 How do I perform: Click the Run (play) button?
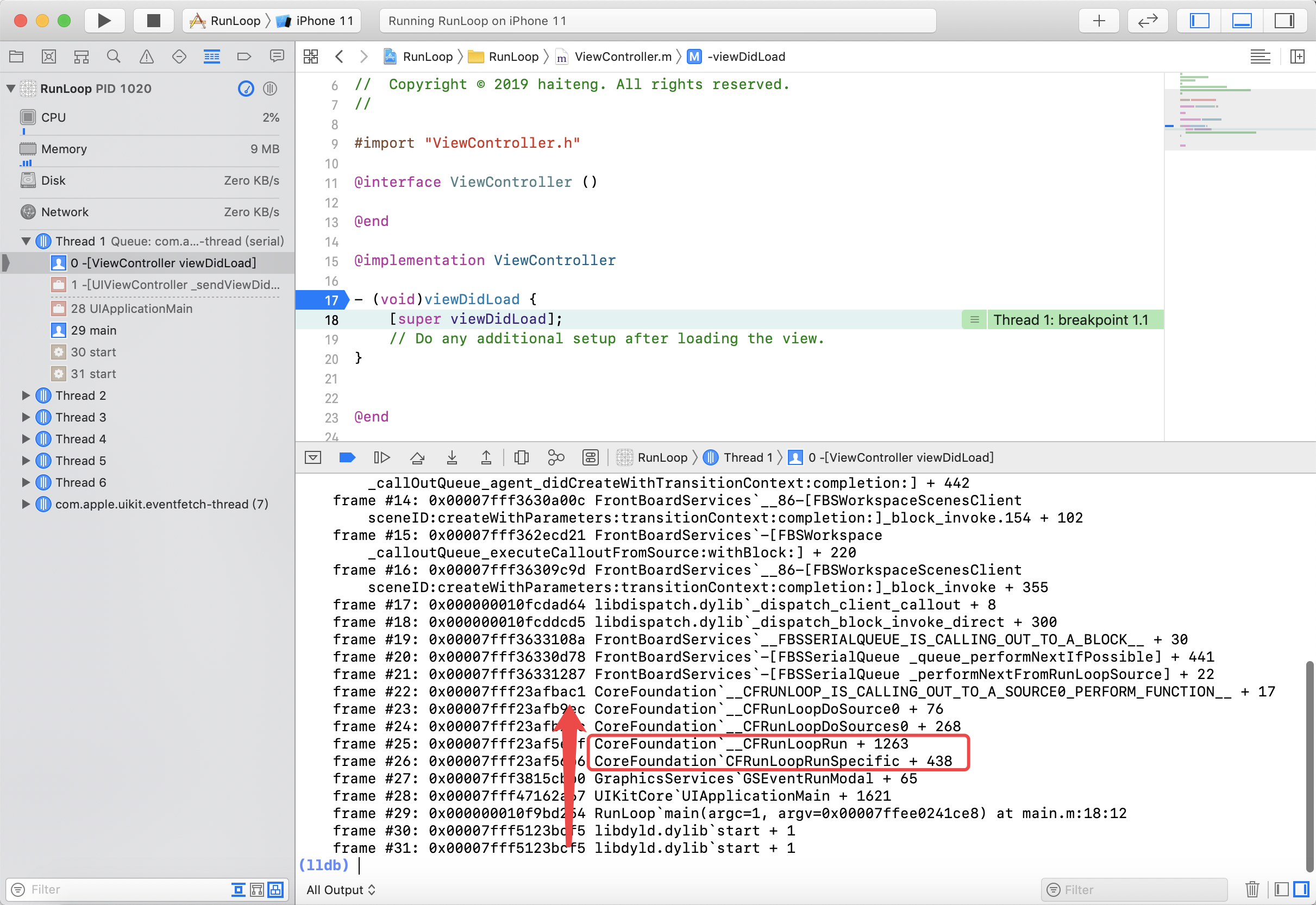tap(104, 21)
